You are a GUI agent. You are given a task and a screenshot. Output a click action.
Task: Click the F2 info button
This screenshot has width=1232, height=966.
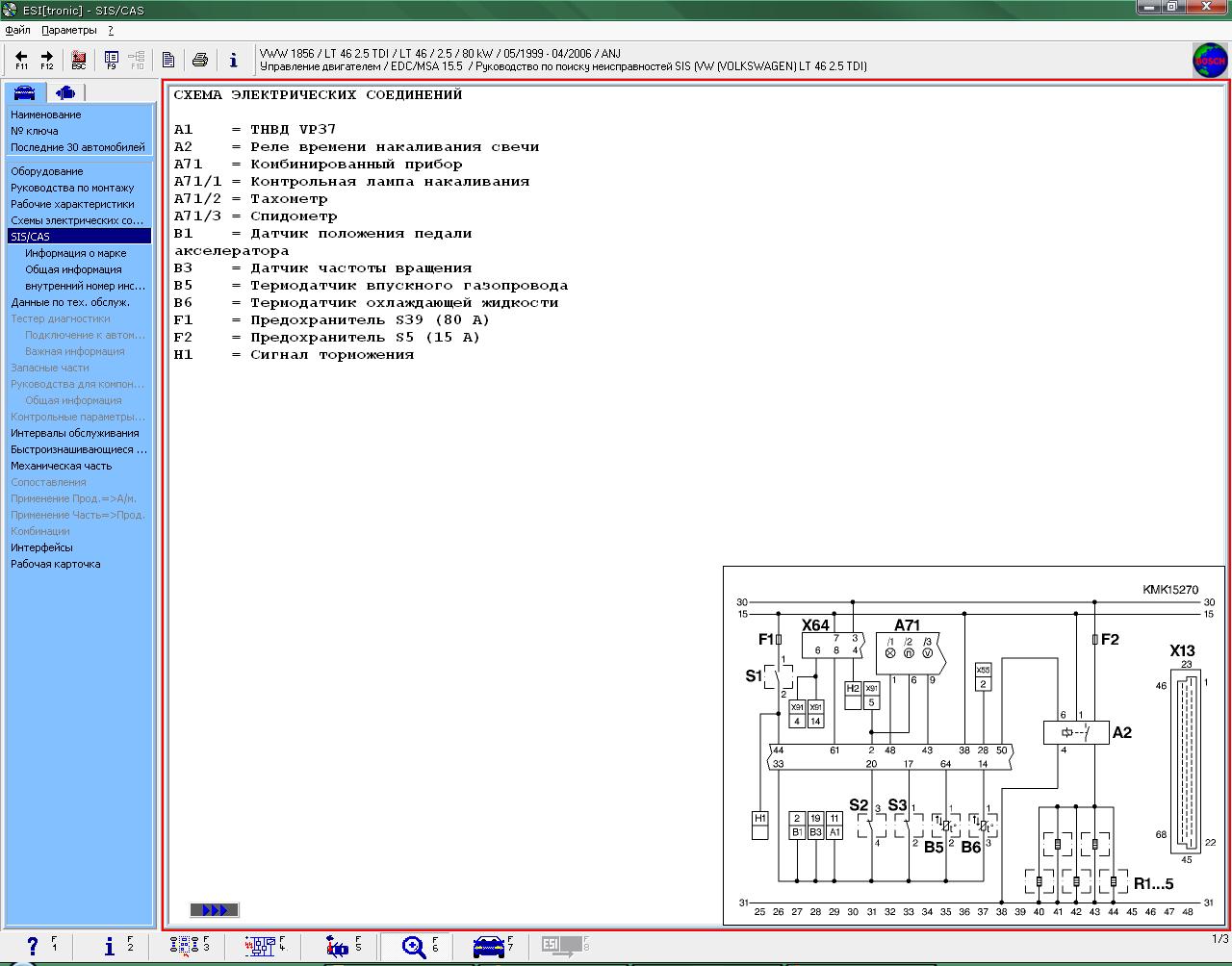tap(115, 947)
